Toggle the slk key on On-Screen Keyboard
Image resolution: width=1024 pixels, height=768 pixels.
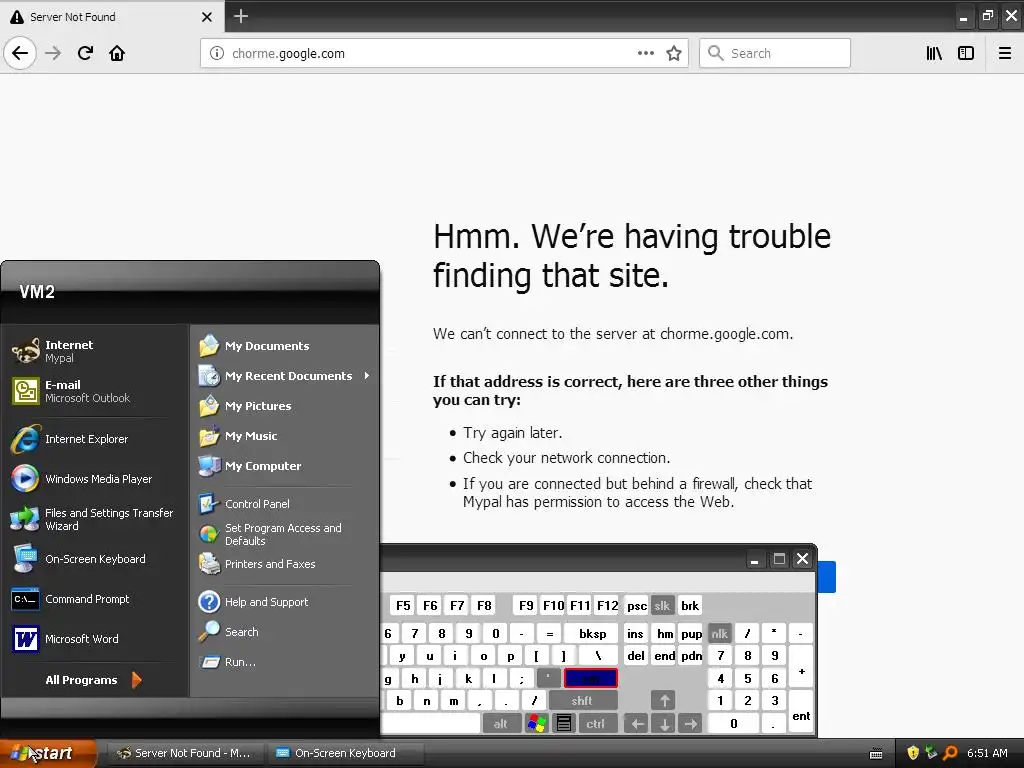click(x=662, y=605)
